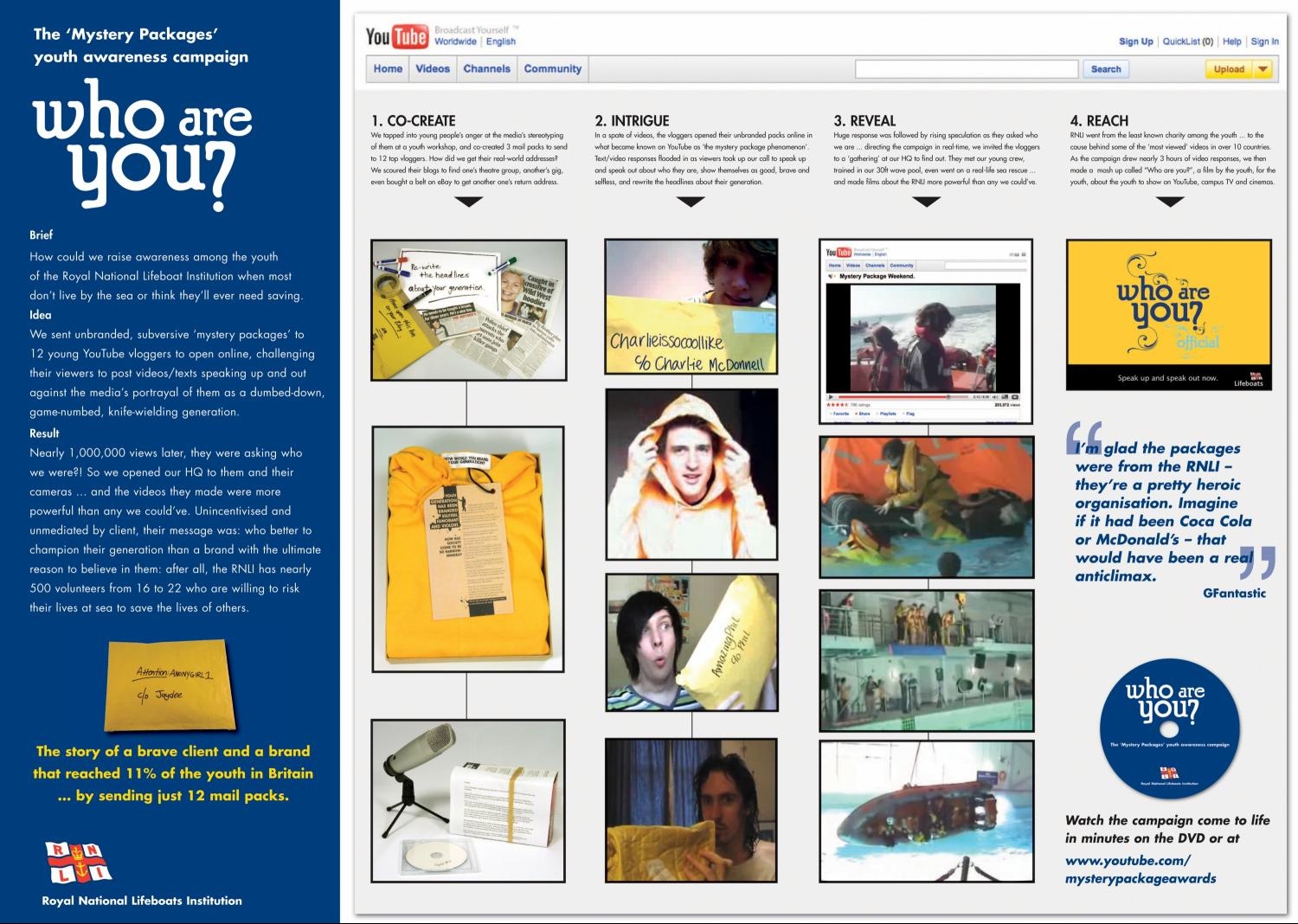Click Flag under the video player

[x=909, y=414]
